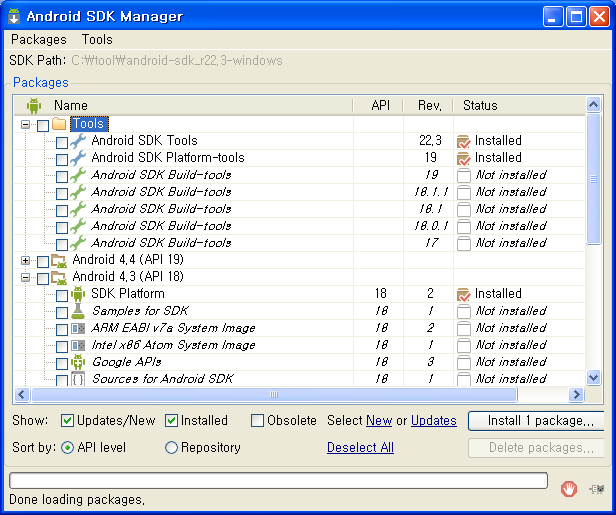The image size is (616, 515).
Task: Expand the Android 4.4 (API 19) node
Action: (25, 260)
